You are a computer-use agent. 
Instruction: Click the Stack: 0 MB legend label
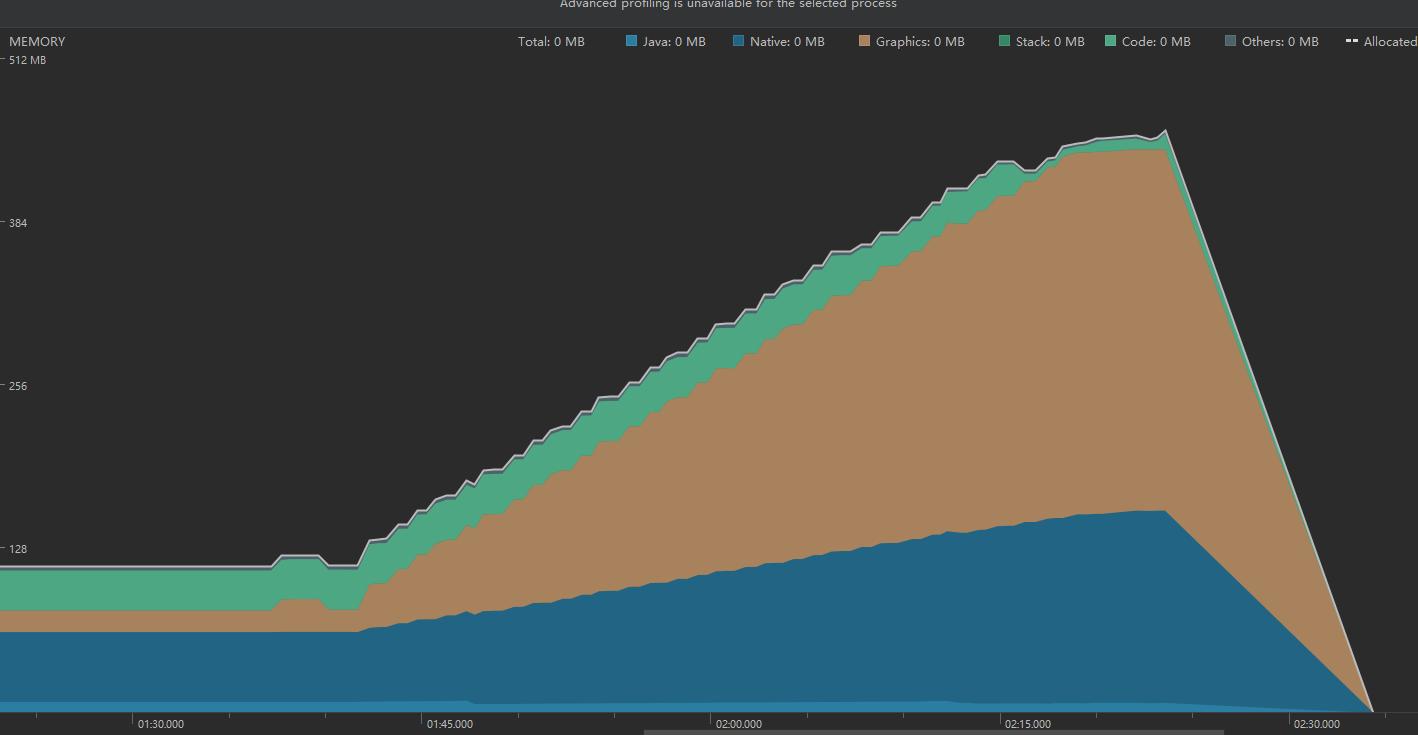click(x=1050, y=42)
